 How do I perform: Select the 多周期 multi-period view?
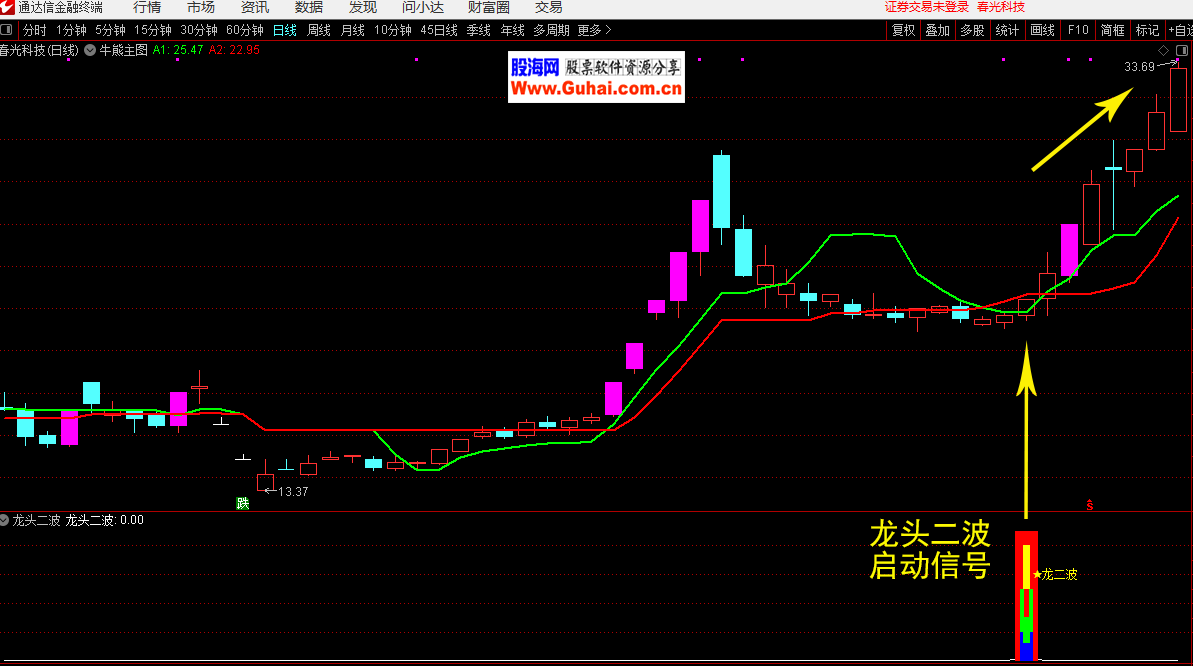[x=550, y=30]
